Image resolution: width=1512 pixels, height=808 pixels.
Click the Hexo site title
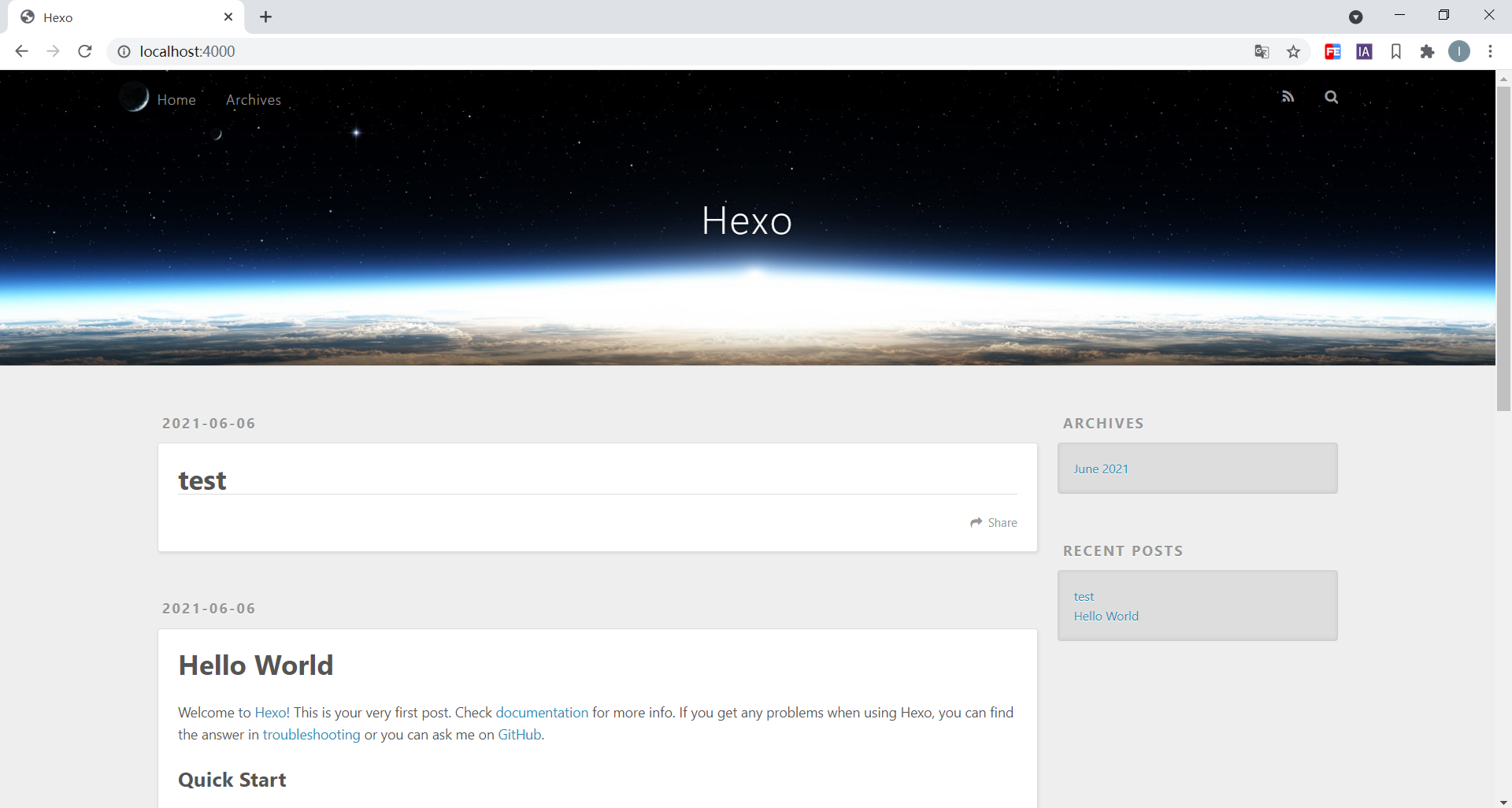click(x=747, y=221)
